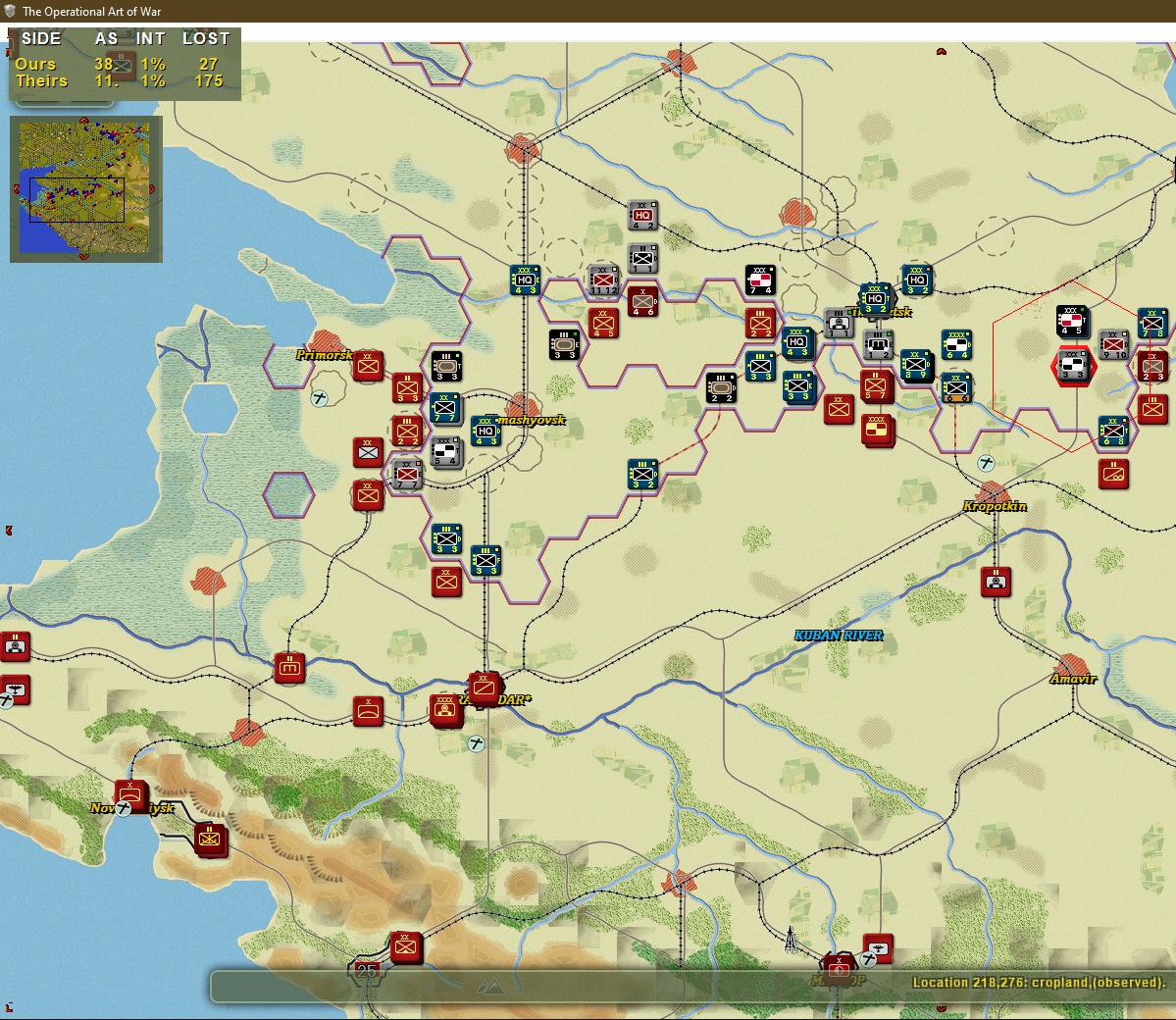Image resolution: width=1176 pixels, height=1020 pixels.
Task: Click the 'Location 218,276: cropland,(observed).' status text
Action: (x=1040, y=982)
